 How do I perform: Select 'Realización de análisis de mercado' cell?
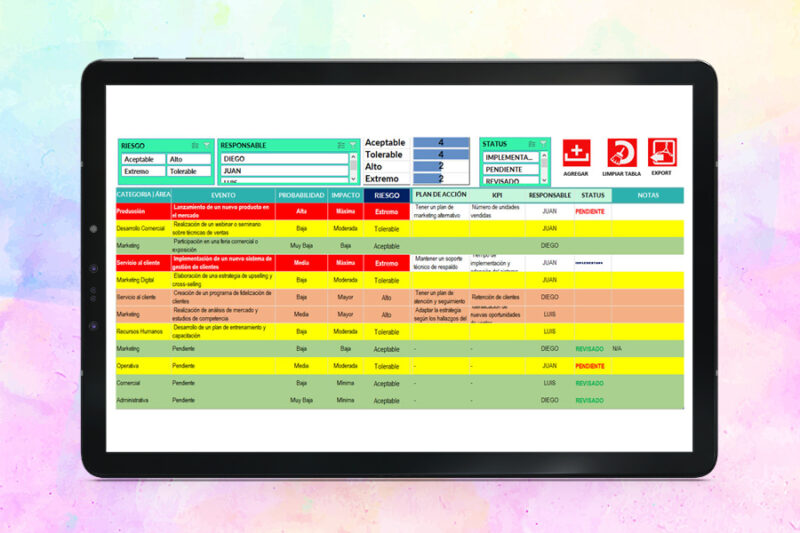point(223,314)
